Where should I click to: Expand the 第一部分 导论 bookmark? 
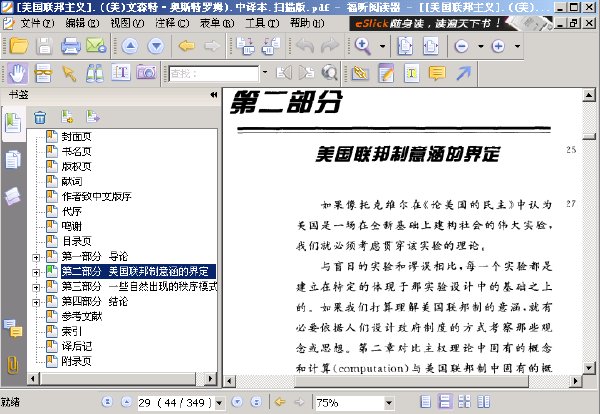[36, 258]
